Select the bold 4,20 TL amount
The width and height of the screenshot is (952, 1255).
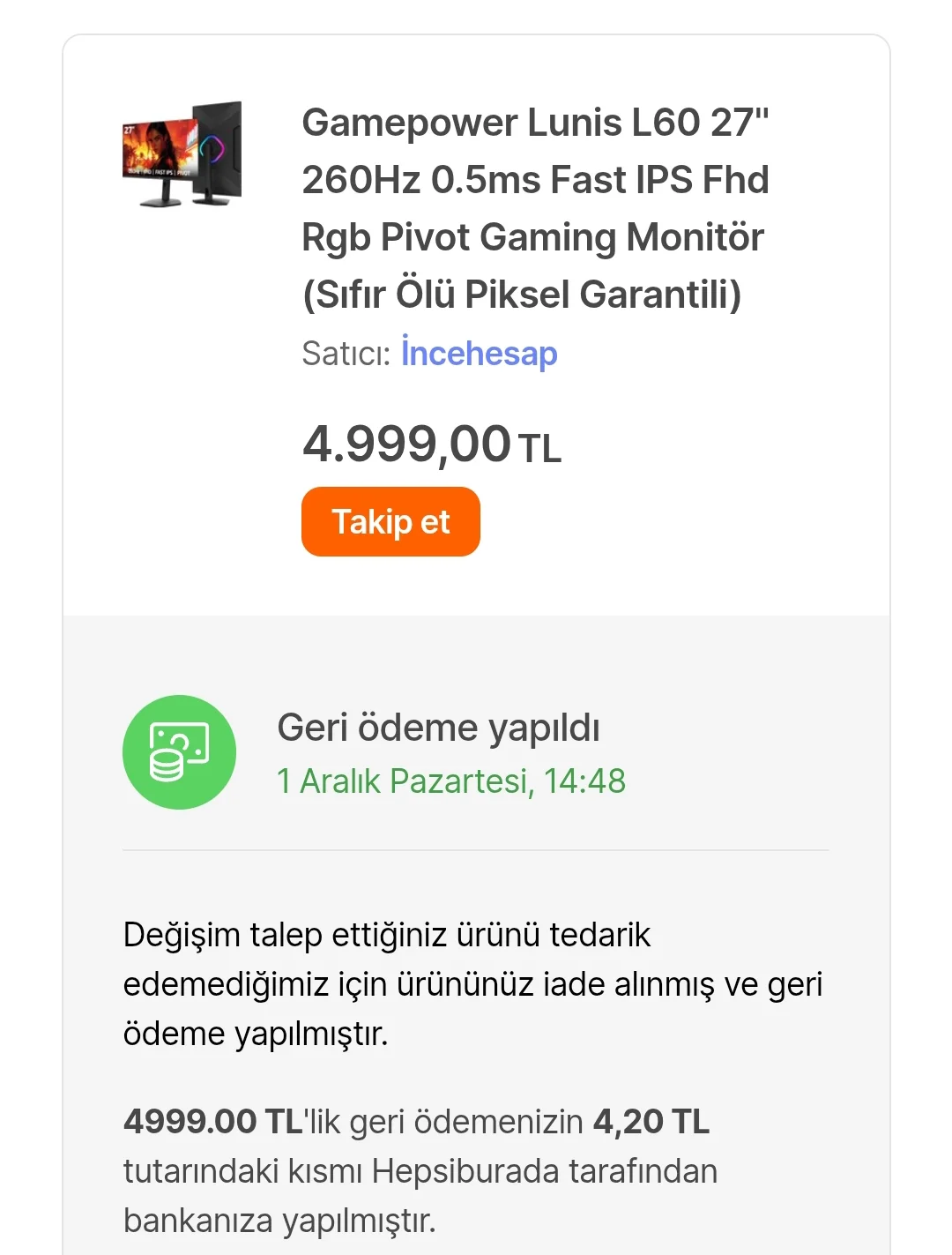[651, 1122]
